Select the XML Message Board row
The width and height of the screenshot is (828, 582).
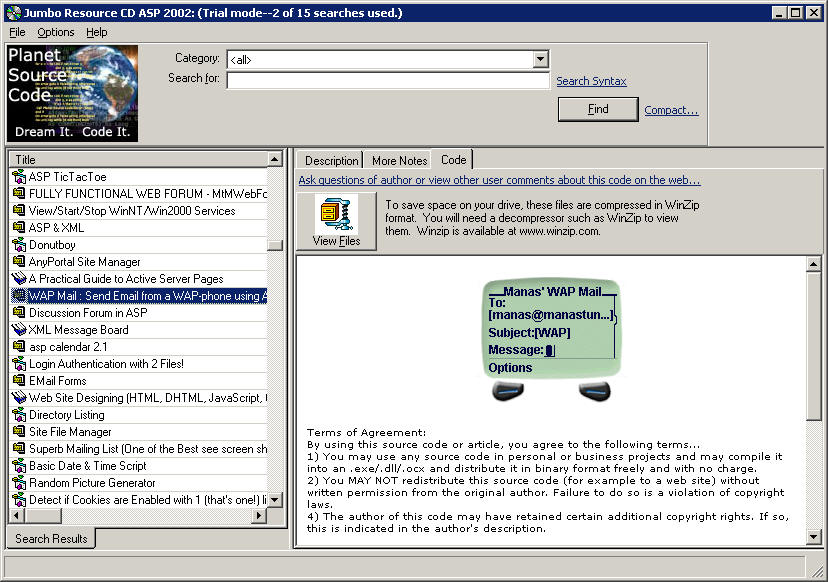point(139,330)
